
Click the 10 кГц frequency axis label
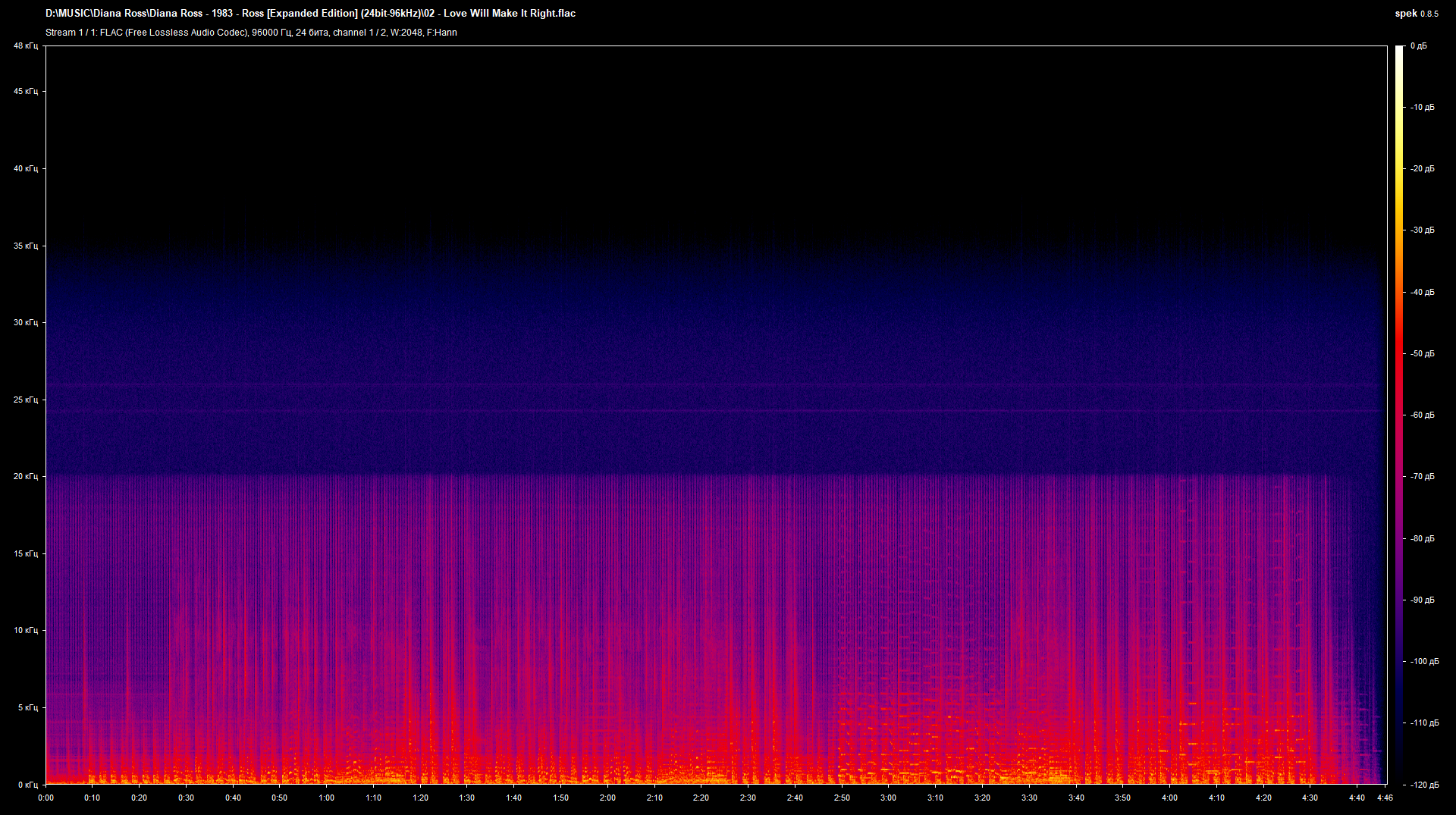[x=24, y=631]
